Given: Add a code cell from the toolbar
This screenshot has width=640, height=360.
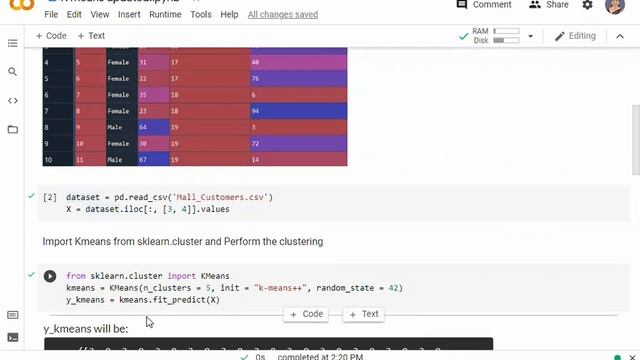Looking at the screenshot, I should 51,36.
